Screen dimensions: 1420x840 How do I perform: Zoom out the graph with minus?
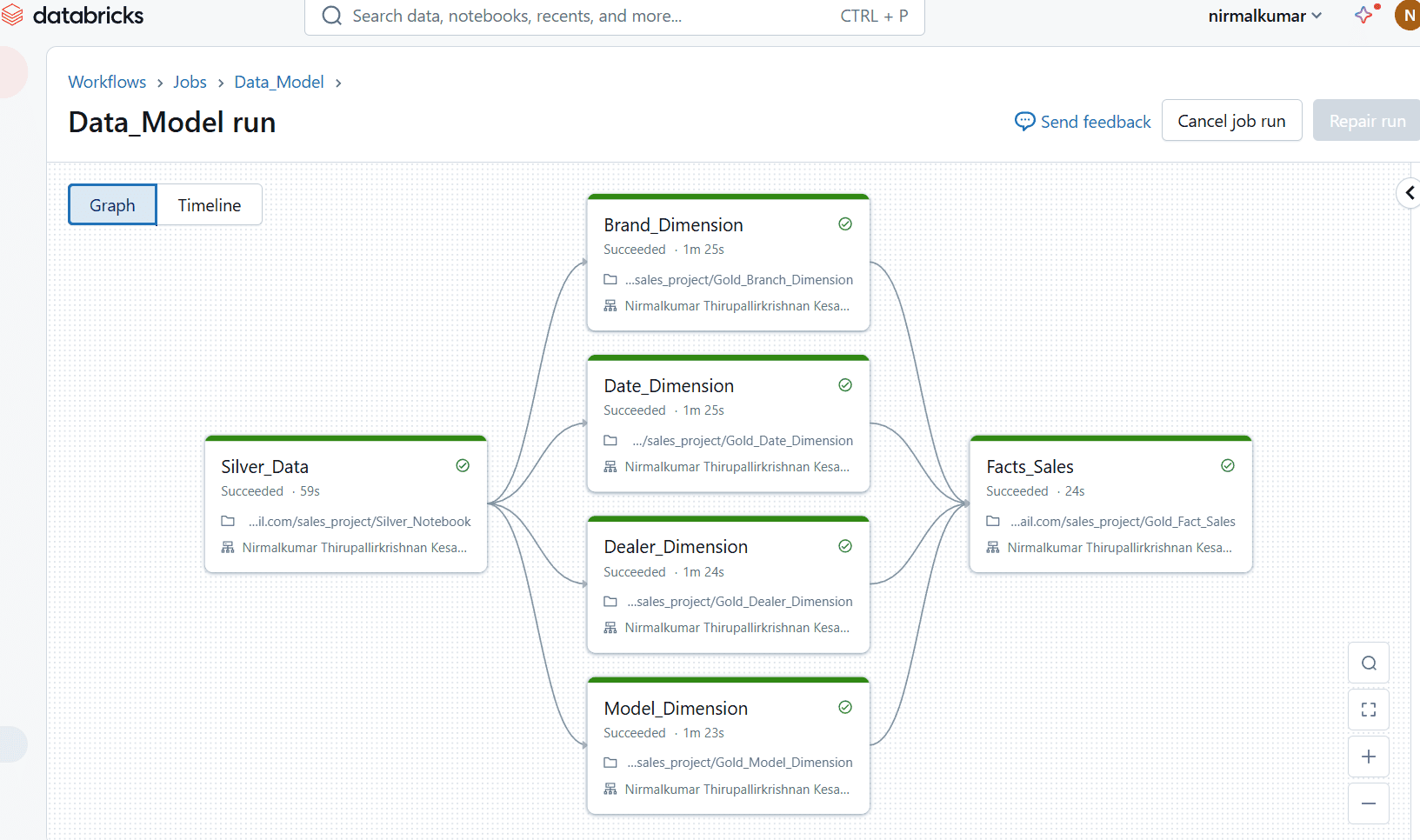click(x=1369, y=803)
